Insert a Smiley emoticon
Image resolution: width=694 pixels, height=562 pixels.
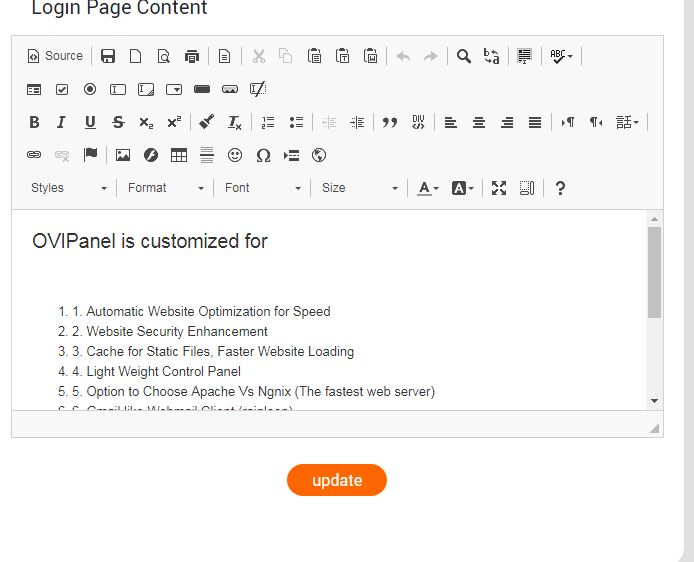(x=235, y=155)
